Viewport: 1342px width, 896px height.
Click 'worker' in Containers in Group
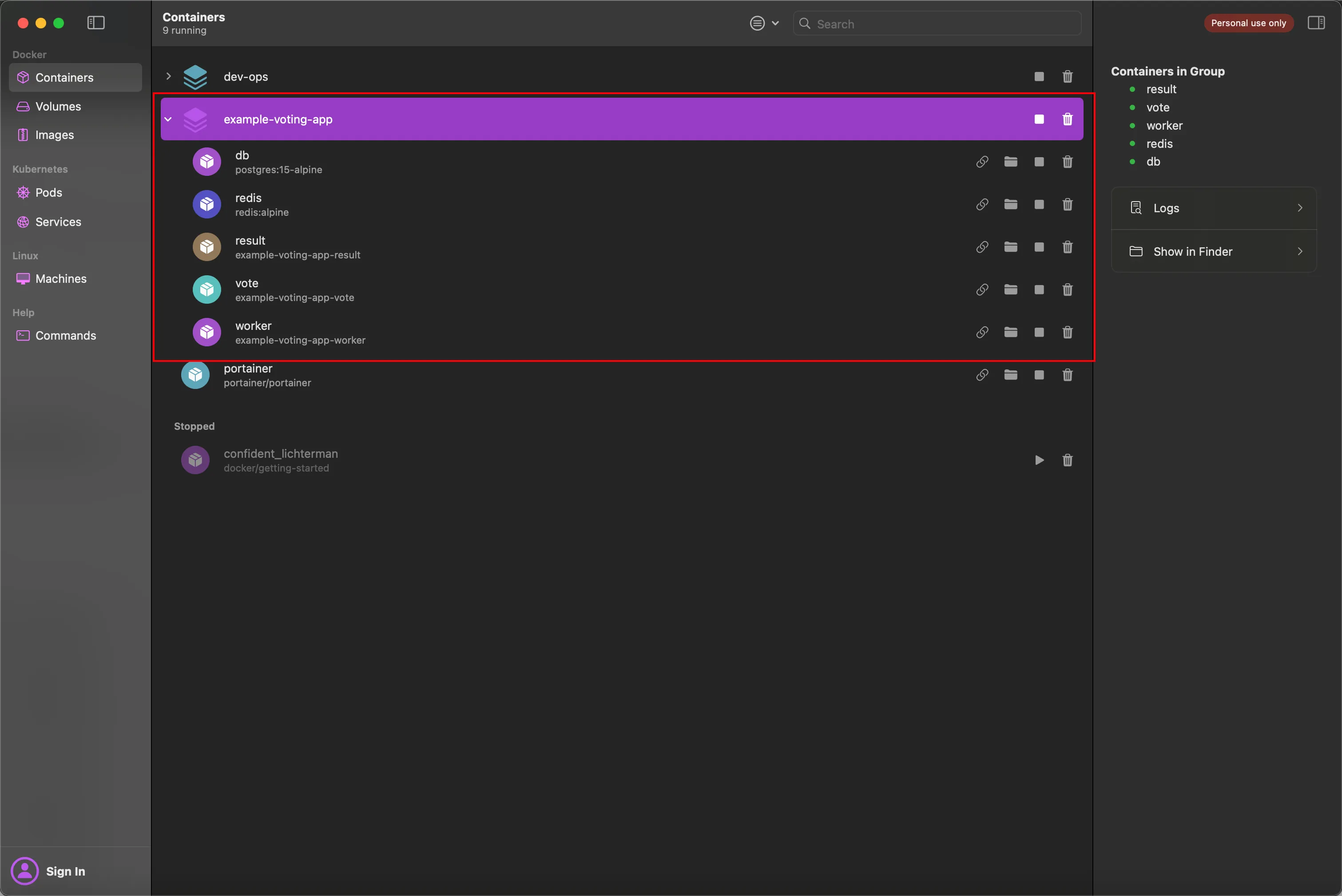pyautogui.click(x=1164, y=126)
